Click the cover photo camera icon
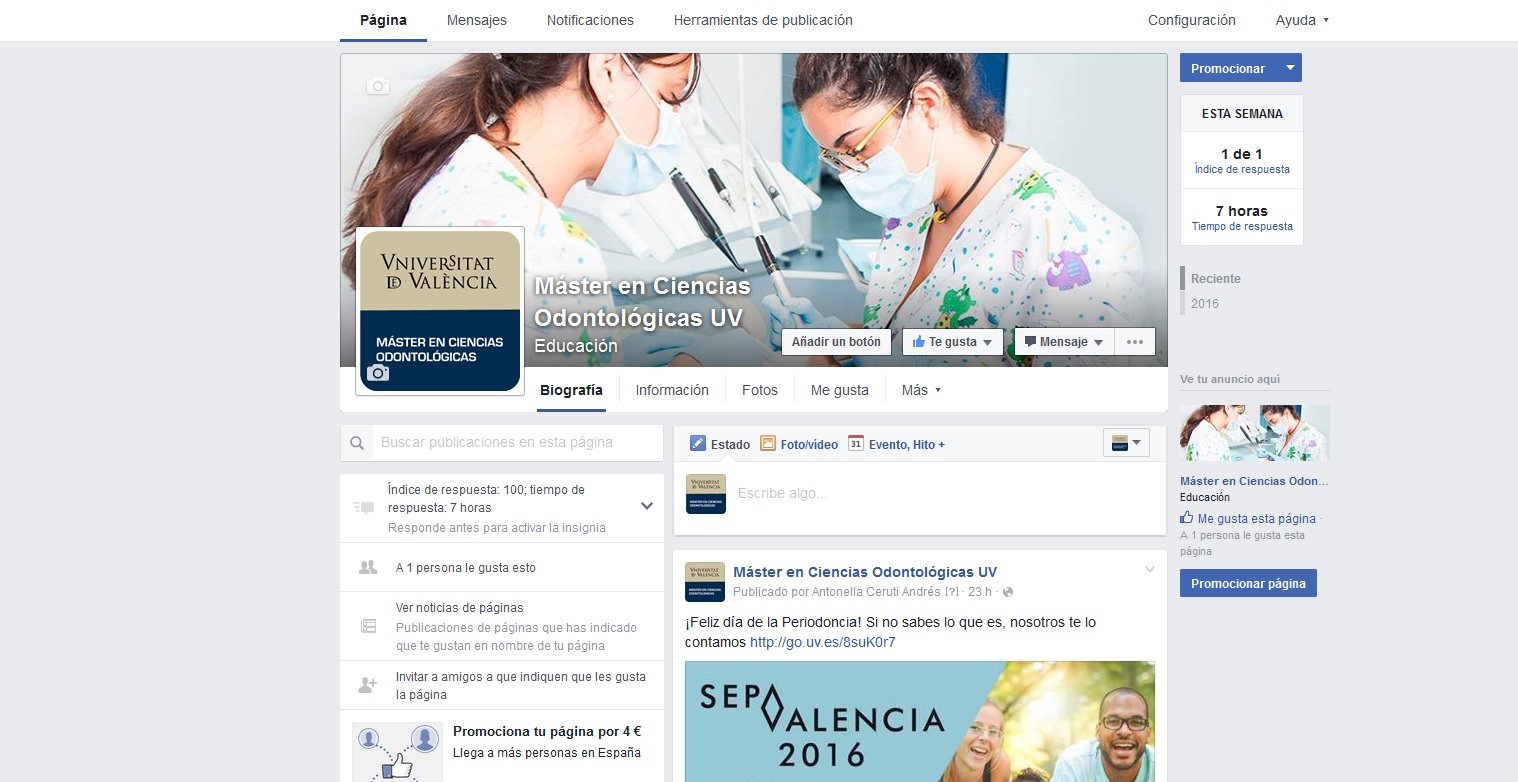The image size is (1518, 782). (x=377, y=86)
